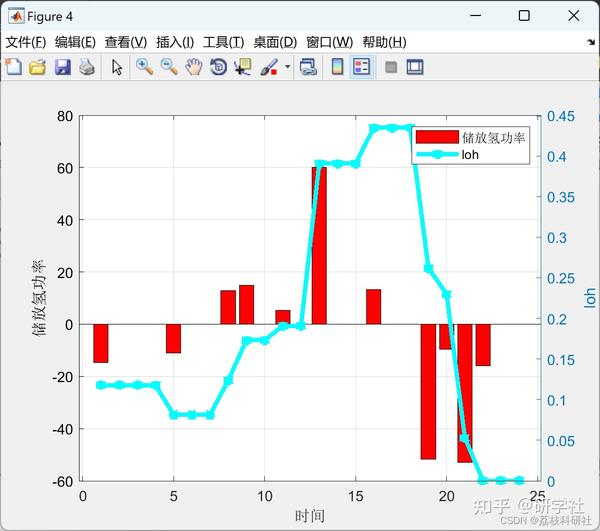Open the 编辑(E) menu
Viewport: 600px width, 531px height.
click(x=75, y=42)
